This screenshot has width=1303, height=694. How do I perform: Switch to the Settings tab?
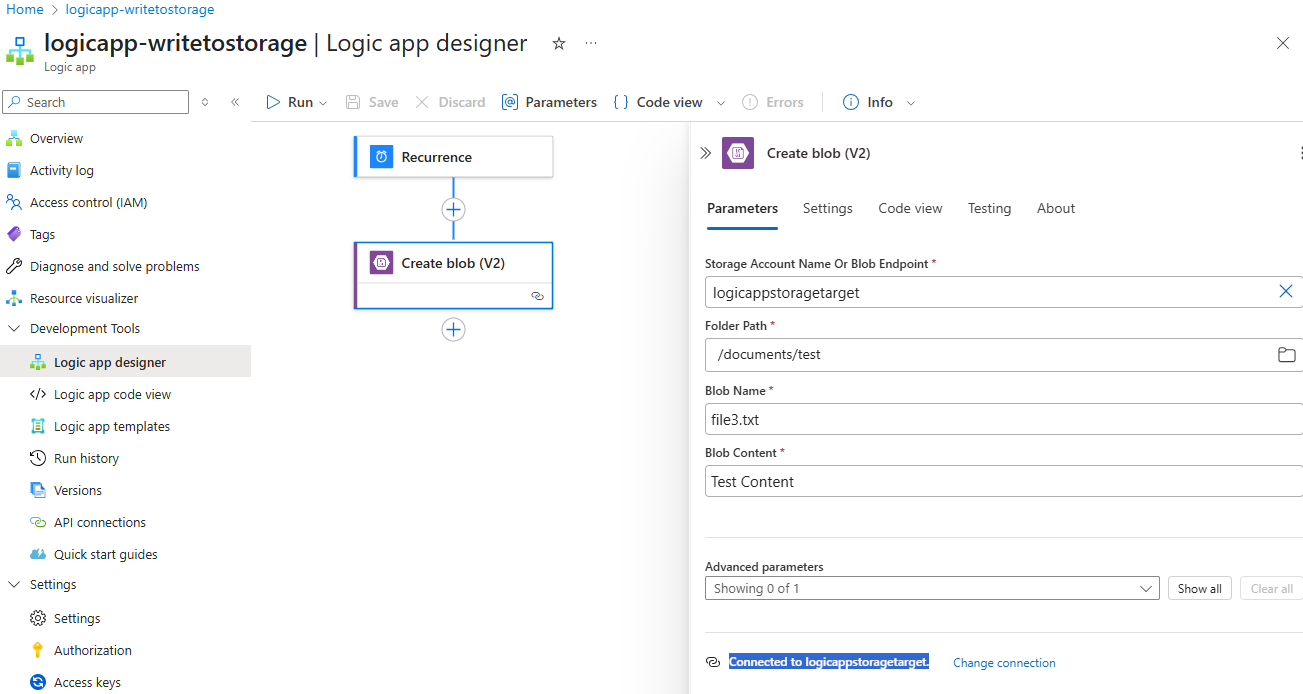click(x=827, y=209)
